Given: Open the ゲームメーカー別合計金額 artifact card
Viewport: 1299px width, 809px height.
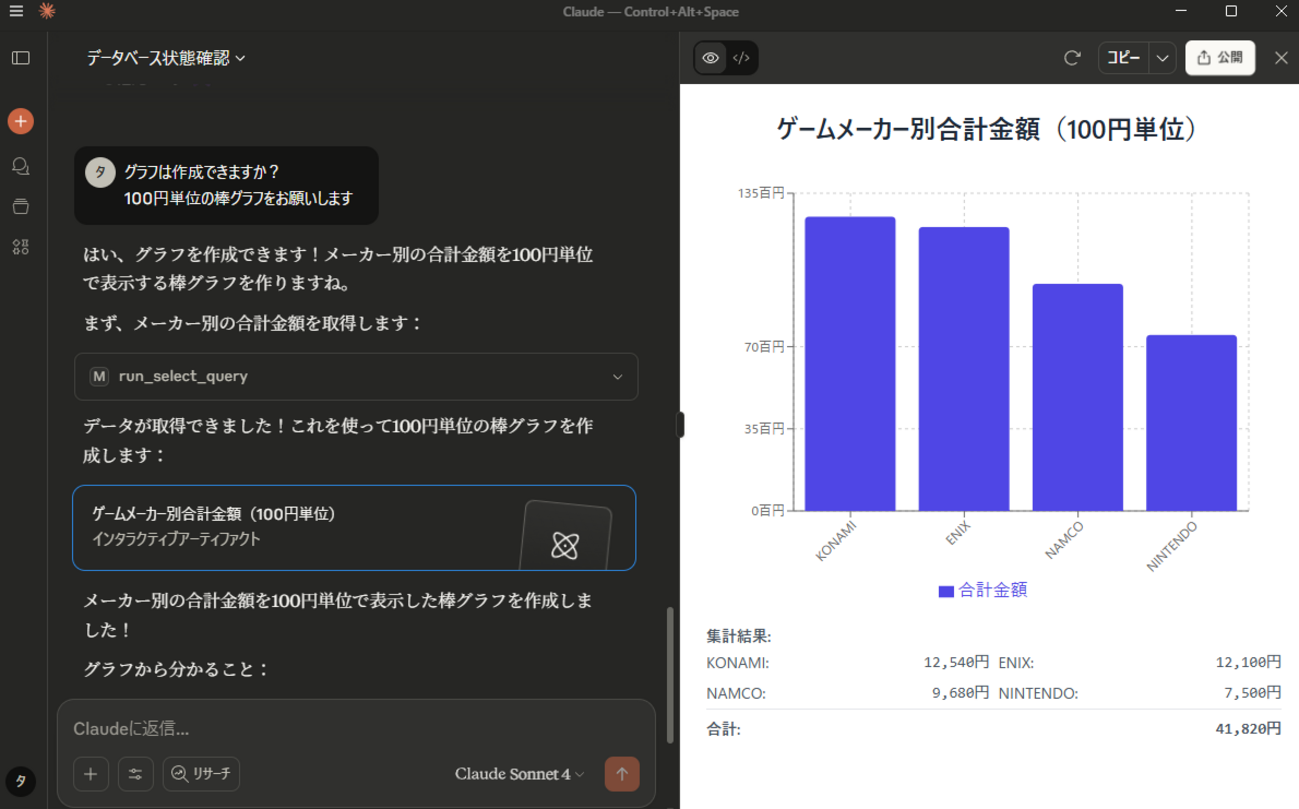Looking at the screenshot, I should click(x=354, y=528).
